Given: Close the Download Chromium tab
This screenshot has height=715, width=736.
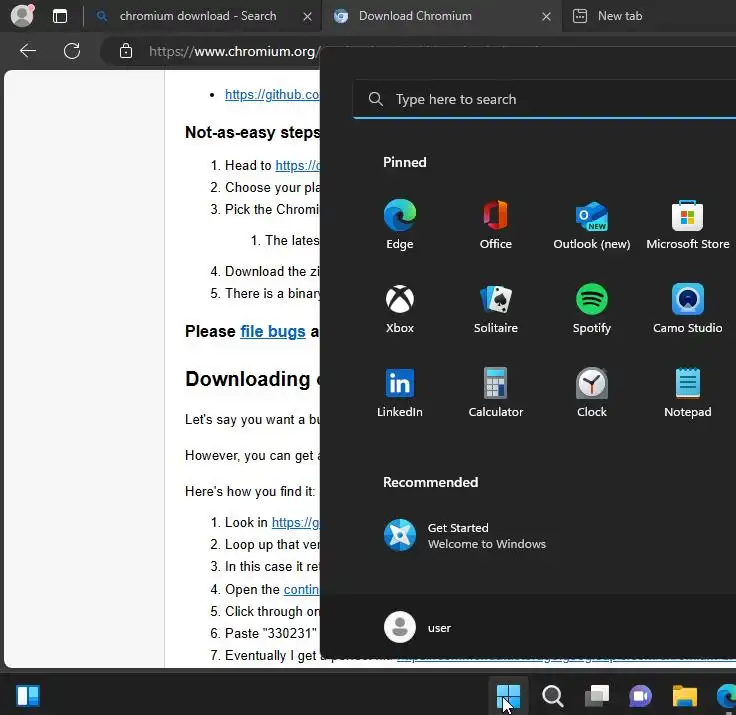Looking at the screenshot, I should (x=546, y=17).
